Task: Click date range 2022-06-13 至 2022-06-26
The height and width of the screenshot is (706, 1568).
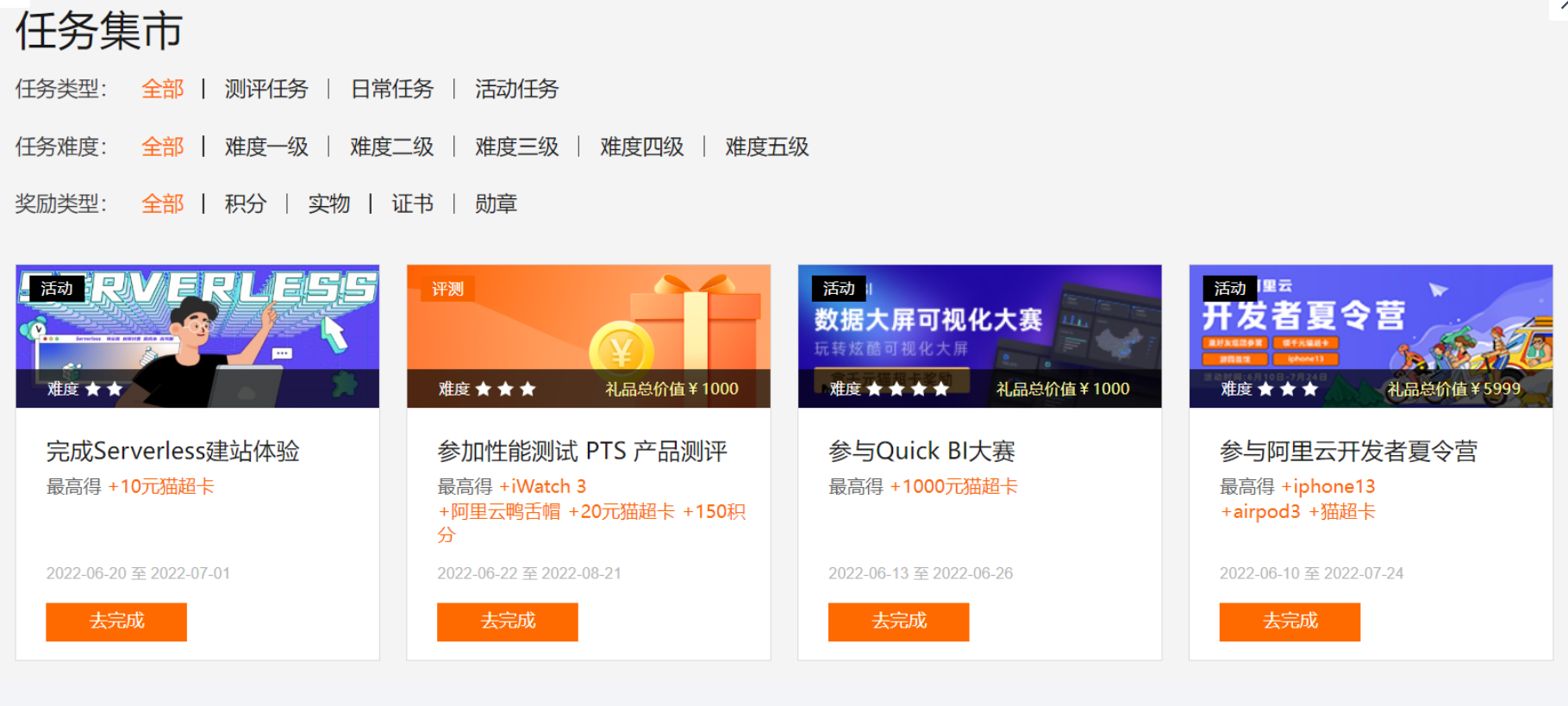Action: click(921, 573)
